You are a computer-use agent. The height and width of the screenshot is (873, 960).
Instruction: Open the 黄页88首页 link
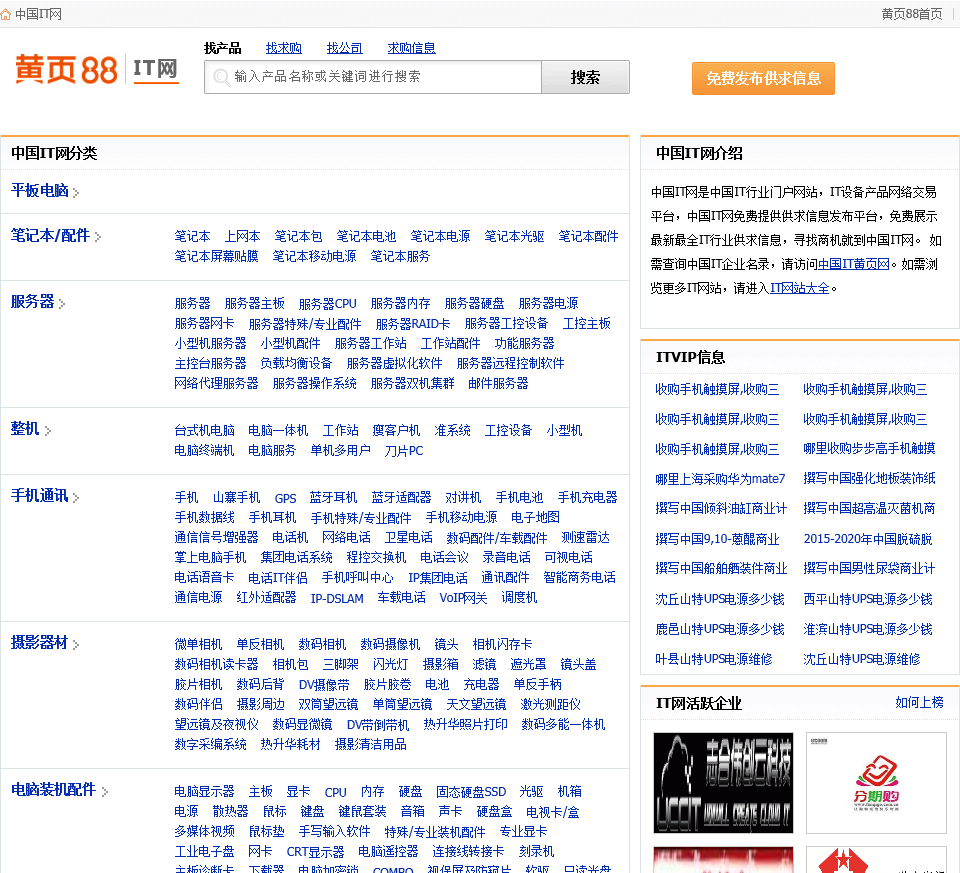[912, 14]
